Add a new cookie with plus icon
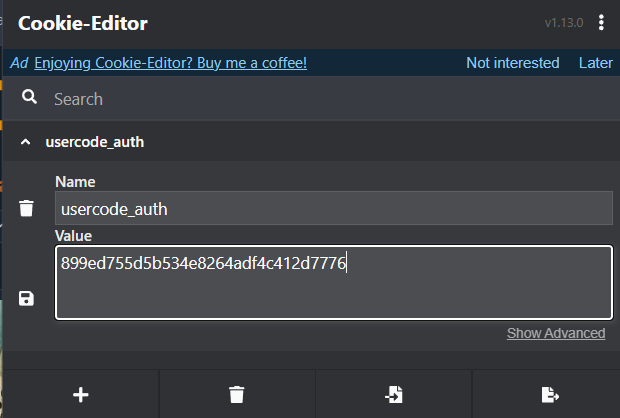Viewport: 620px width, 418px height. 81,395
